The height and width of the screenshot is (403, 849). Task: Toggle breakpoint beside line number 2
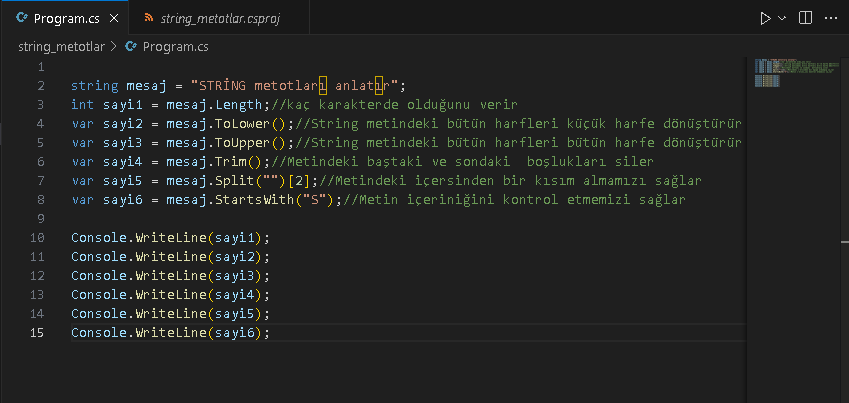tap(18, 86)
